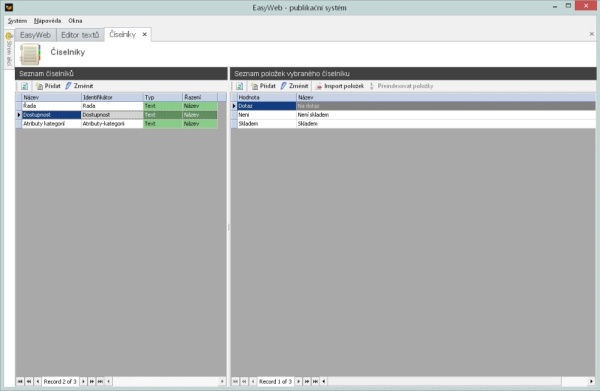Viewport: 600px width, 391px height.
Task: Sort by Název column in Seznam číselníků
Action: pyautogui.click(x=52, y=97)
